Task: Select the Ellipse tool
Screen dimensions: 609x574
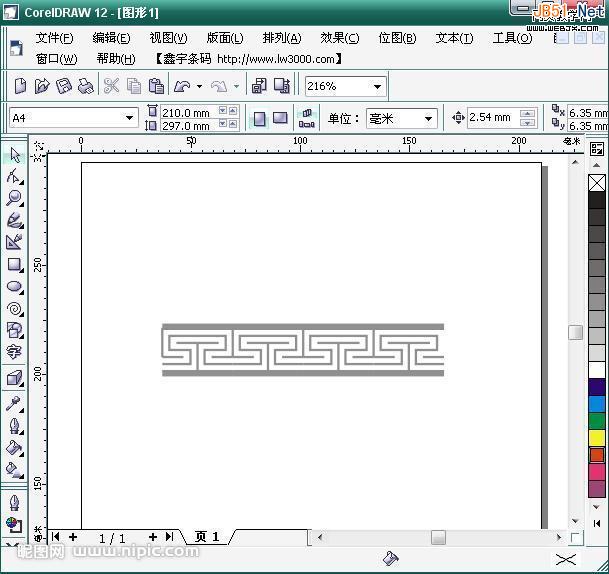Action: point(15,287)
